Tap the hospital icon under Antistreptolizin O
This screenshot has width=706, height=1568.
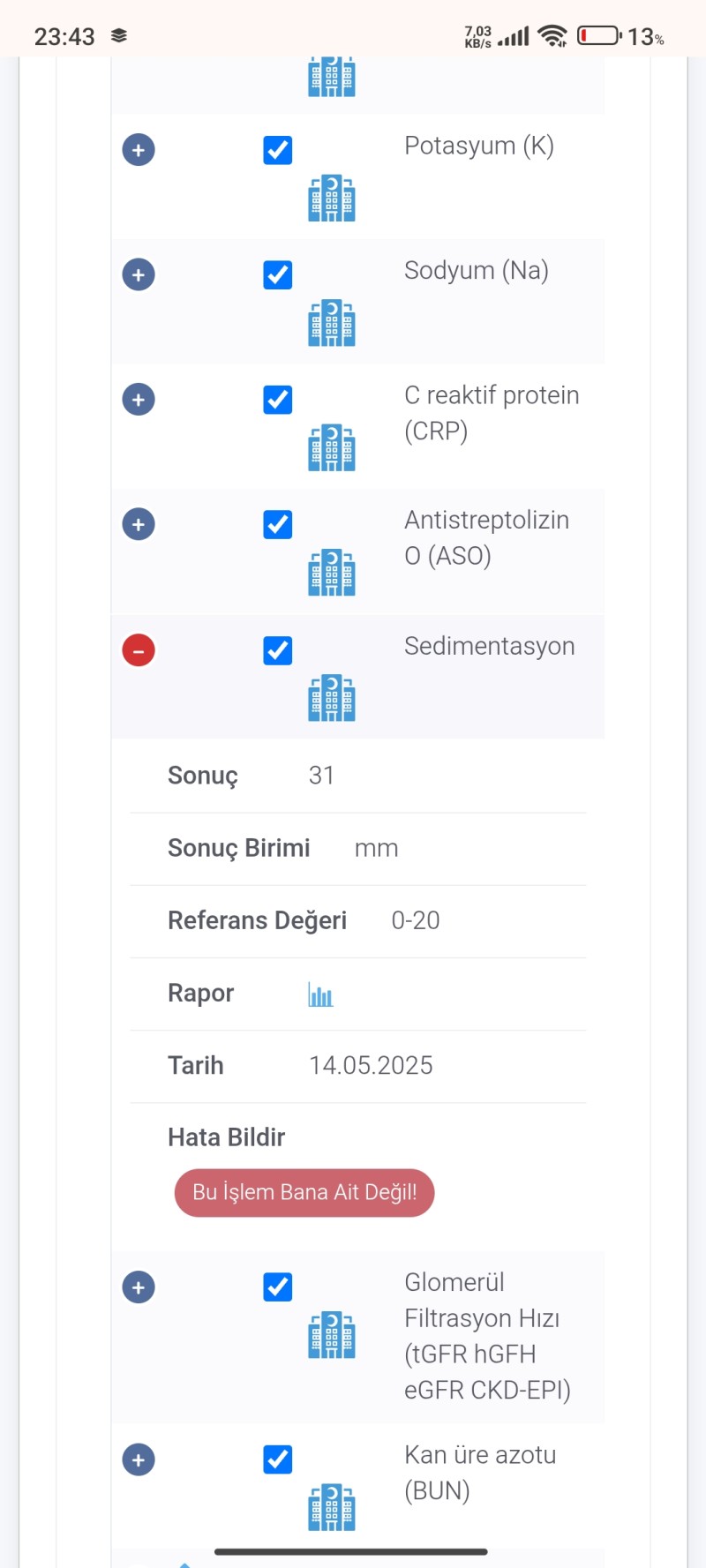click(331, 573)
